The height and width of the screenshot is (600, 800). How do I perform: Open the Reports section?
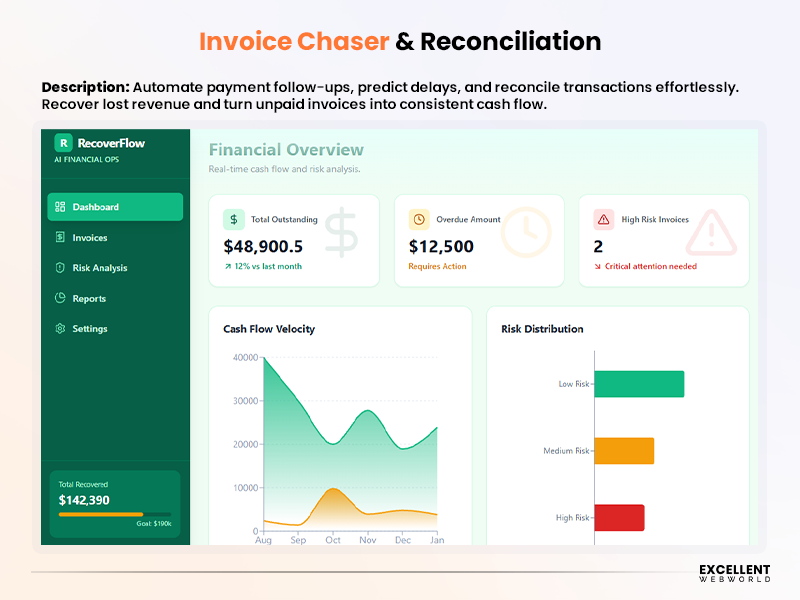tap(88, 298)
